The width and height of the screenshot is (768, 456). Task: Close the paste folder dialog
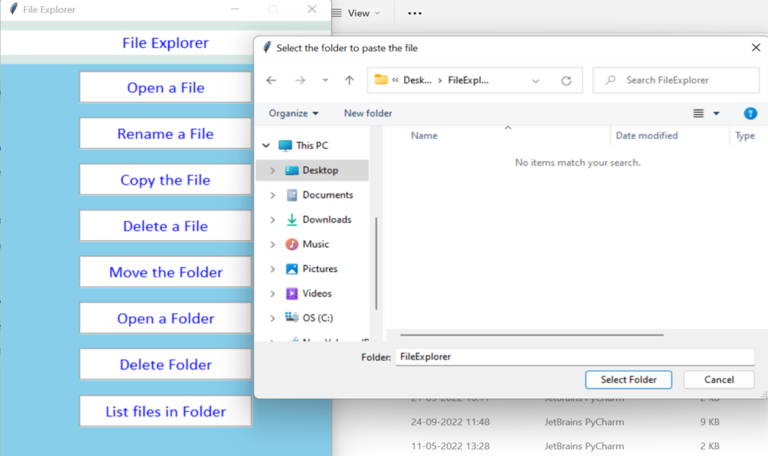pos(756,48)
